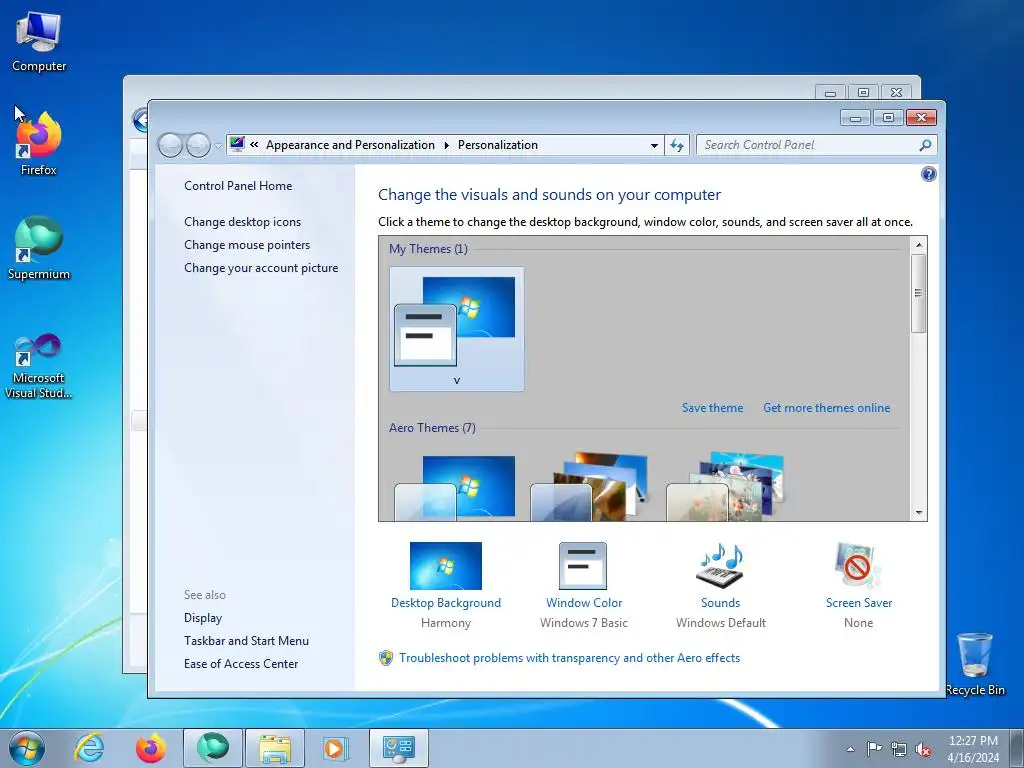
Task: Launch Firefox from the taskbar
Action: [x=150, y=748]
